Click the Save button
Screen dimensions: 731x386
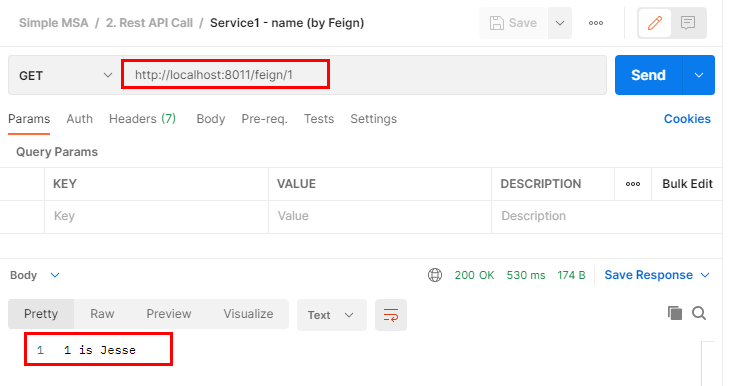point(513,23)
